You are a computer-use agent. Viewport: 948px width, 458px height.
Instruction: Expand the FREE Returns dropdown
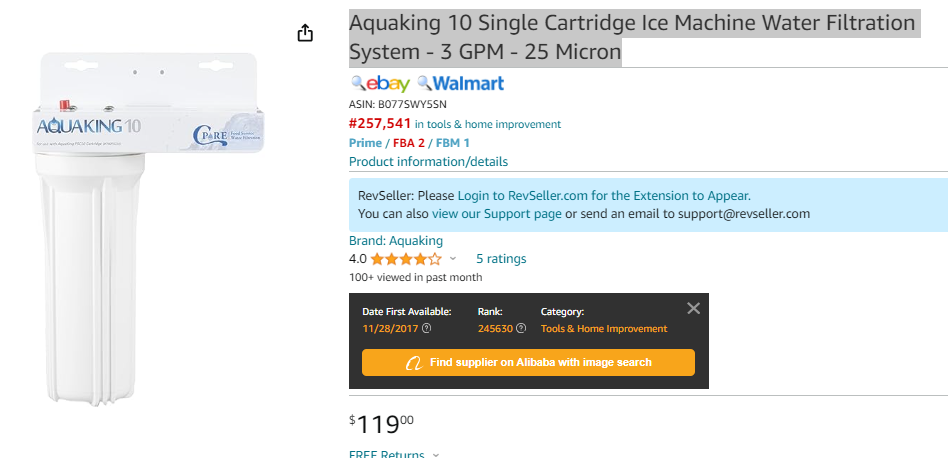pyautogui.click(x=436, y=454)
